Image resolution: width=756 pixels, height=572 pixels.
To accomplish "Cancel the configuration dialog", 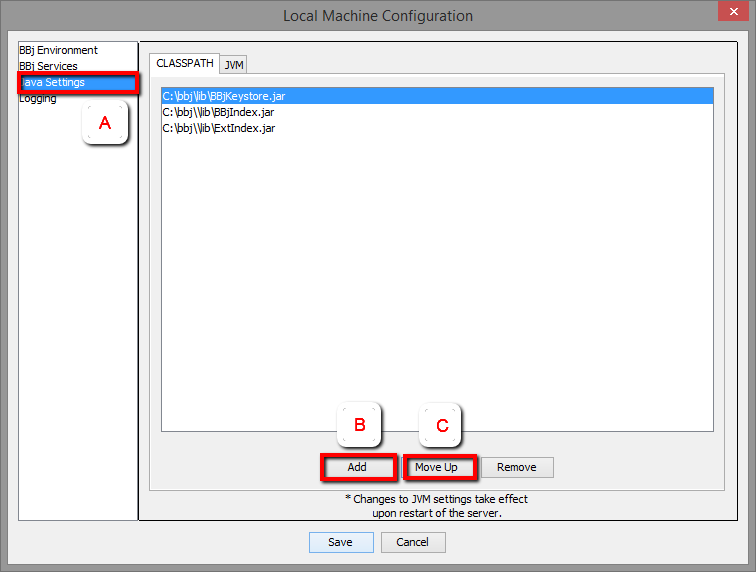I will [412, 542].
